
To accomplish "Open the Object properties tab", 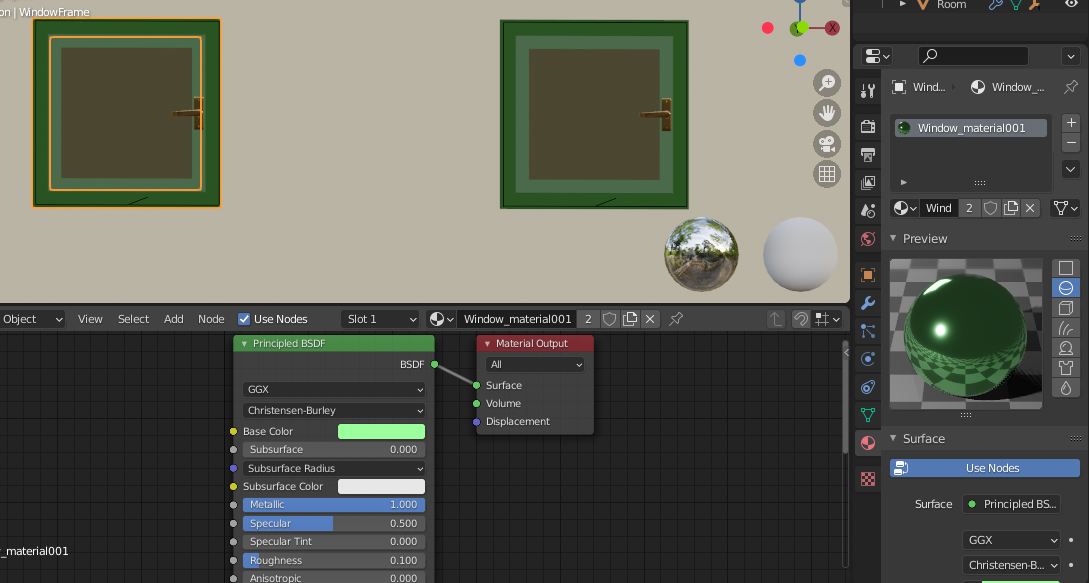I will tap(868, 275).
